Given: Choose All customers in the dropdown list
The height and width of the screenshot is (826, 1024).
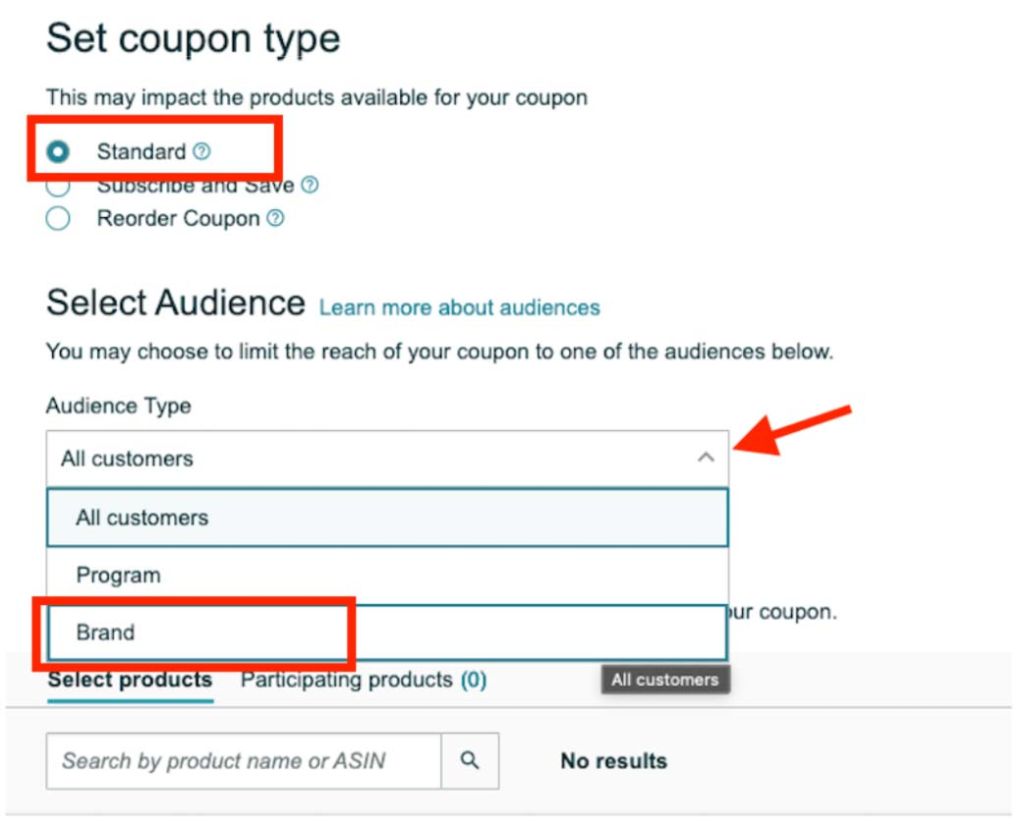Looking at the screenshot, I should pos(387,517).
